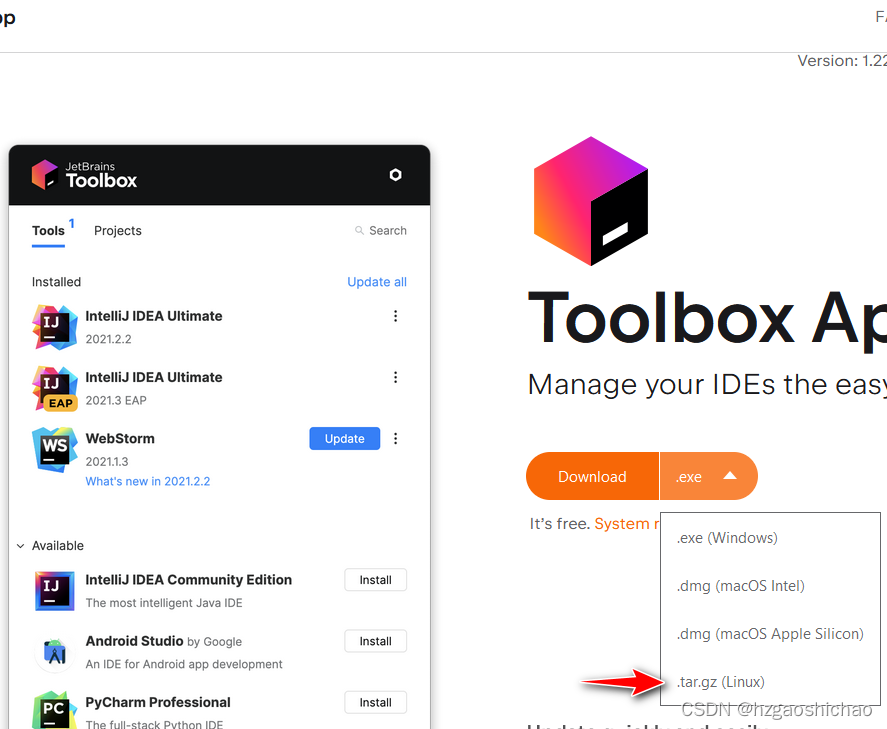Click the IntelliJ IDEA Ultimate EAP icon
Screen dimensions: 887x729
pos(54,389)
